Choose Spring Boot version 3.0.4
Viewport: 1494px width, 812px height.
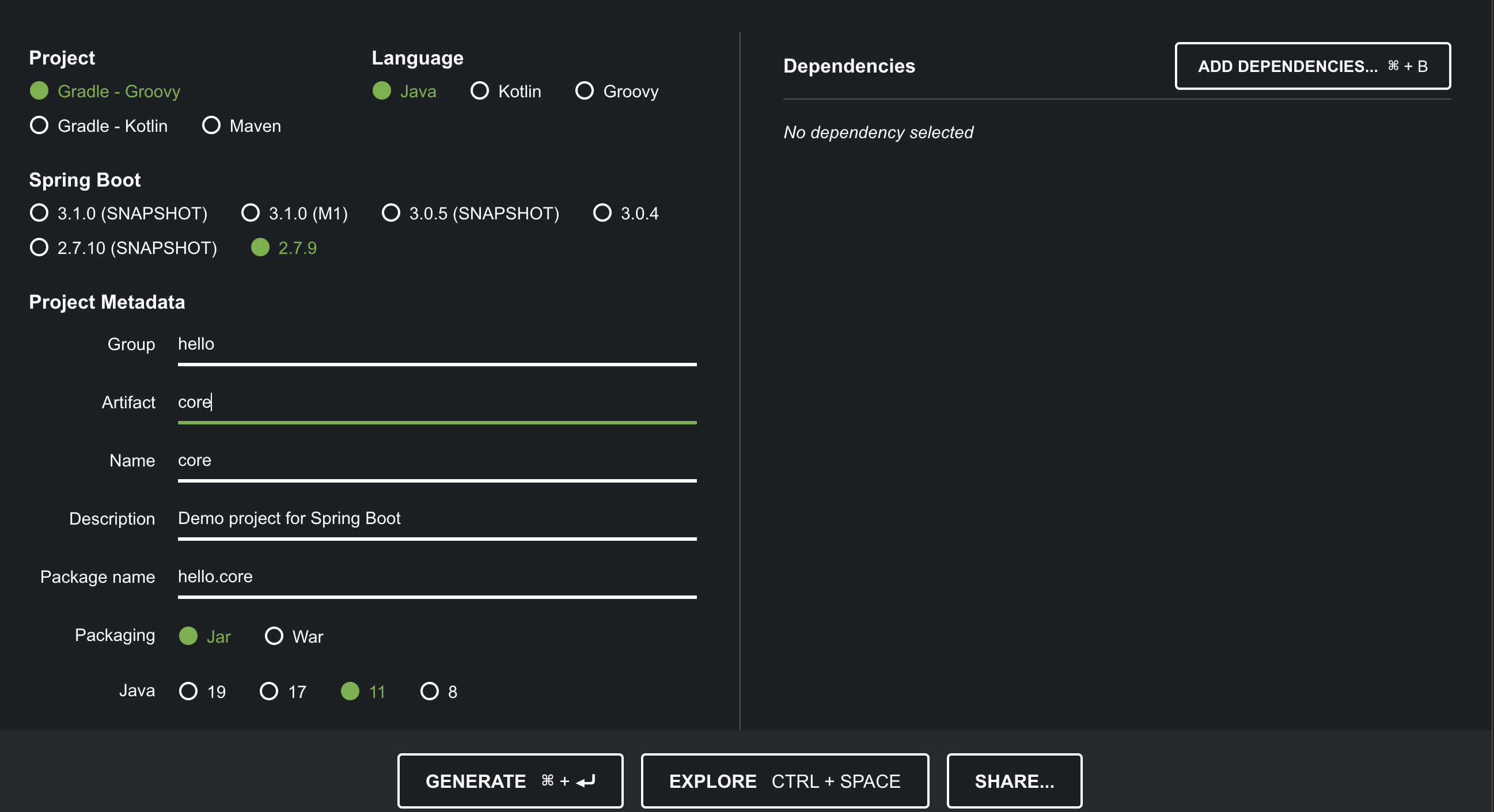[x=602, y=213]
